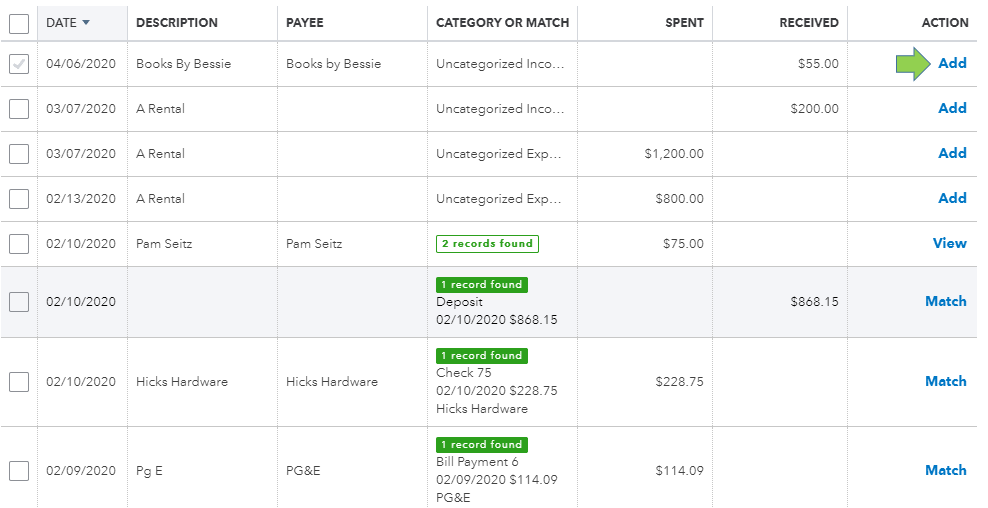Viewport: 988px width, 508px height.
Task: Select the Pg E transaction checkbox
Action: tap(19, 470)
